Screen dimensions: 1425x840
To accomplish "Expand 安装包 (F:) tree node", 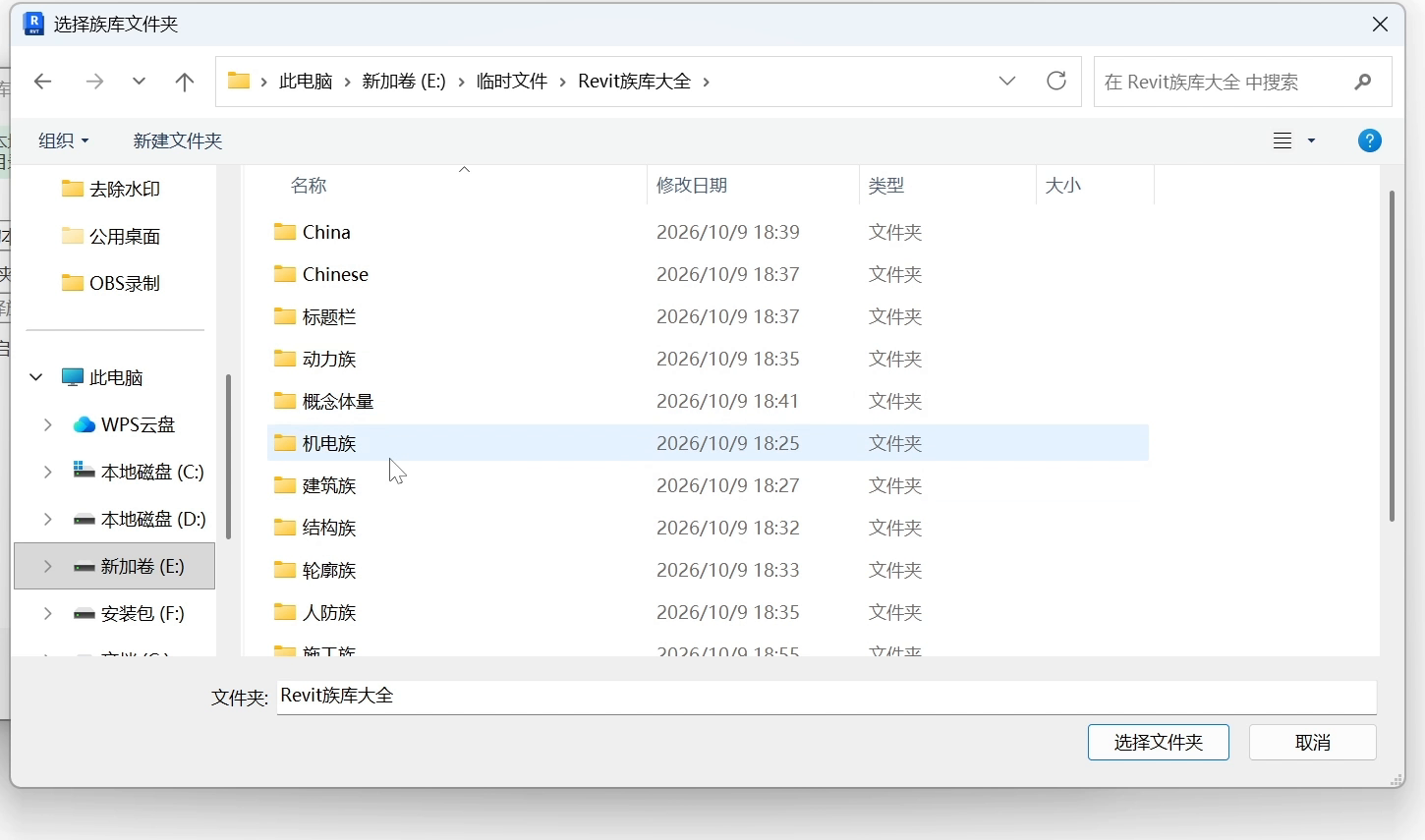I will coord(47,613).
